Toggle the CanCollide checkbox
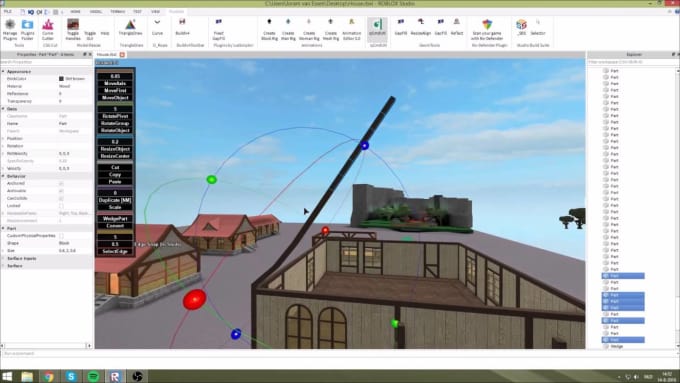The width and height of the screenshot is (680, 383). 61,198
